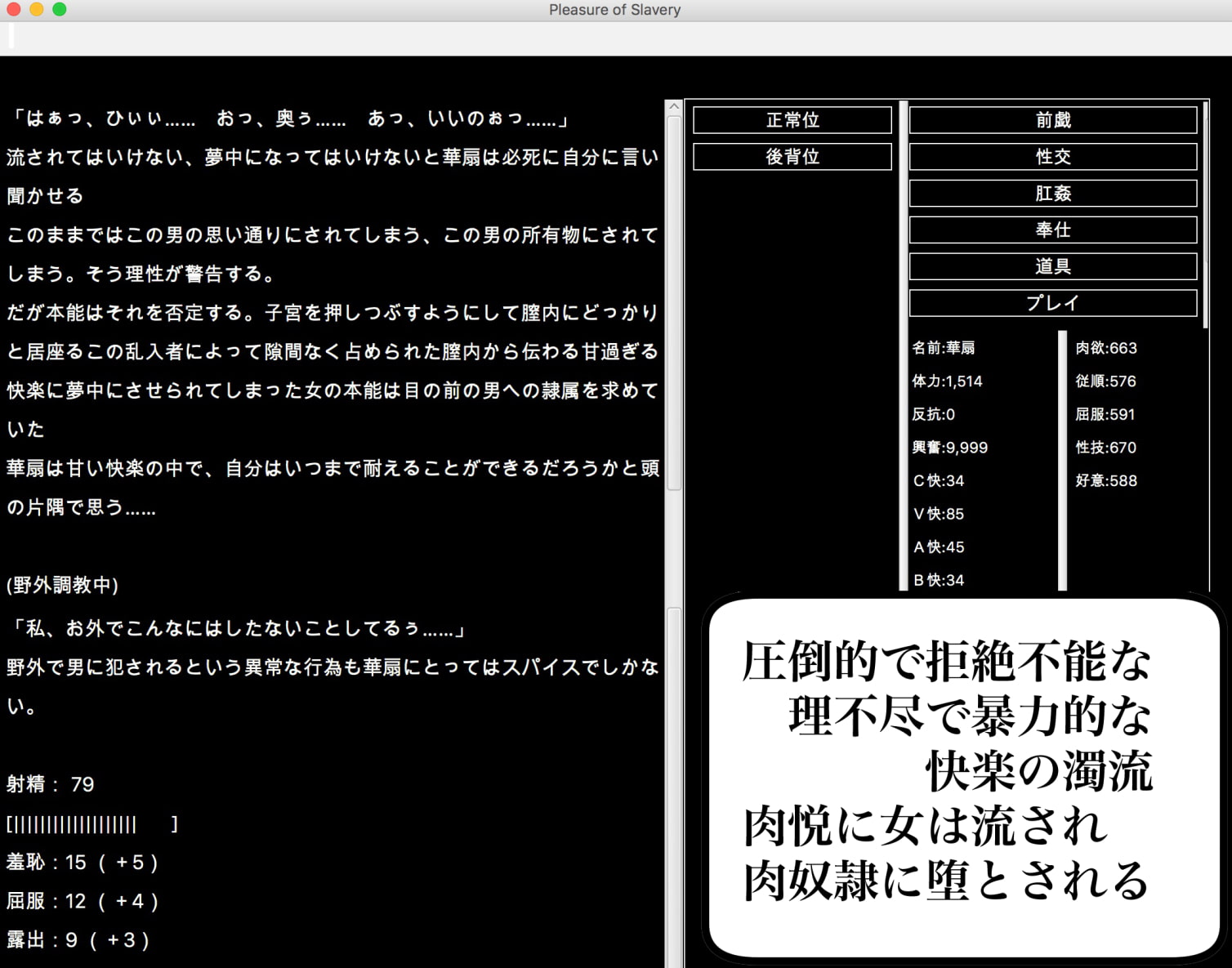Click the up arrow on stats scrollbar
Screen dimensions: 1232x968
point(675,107)
